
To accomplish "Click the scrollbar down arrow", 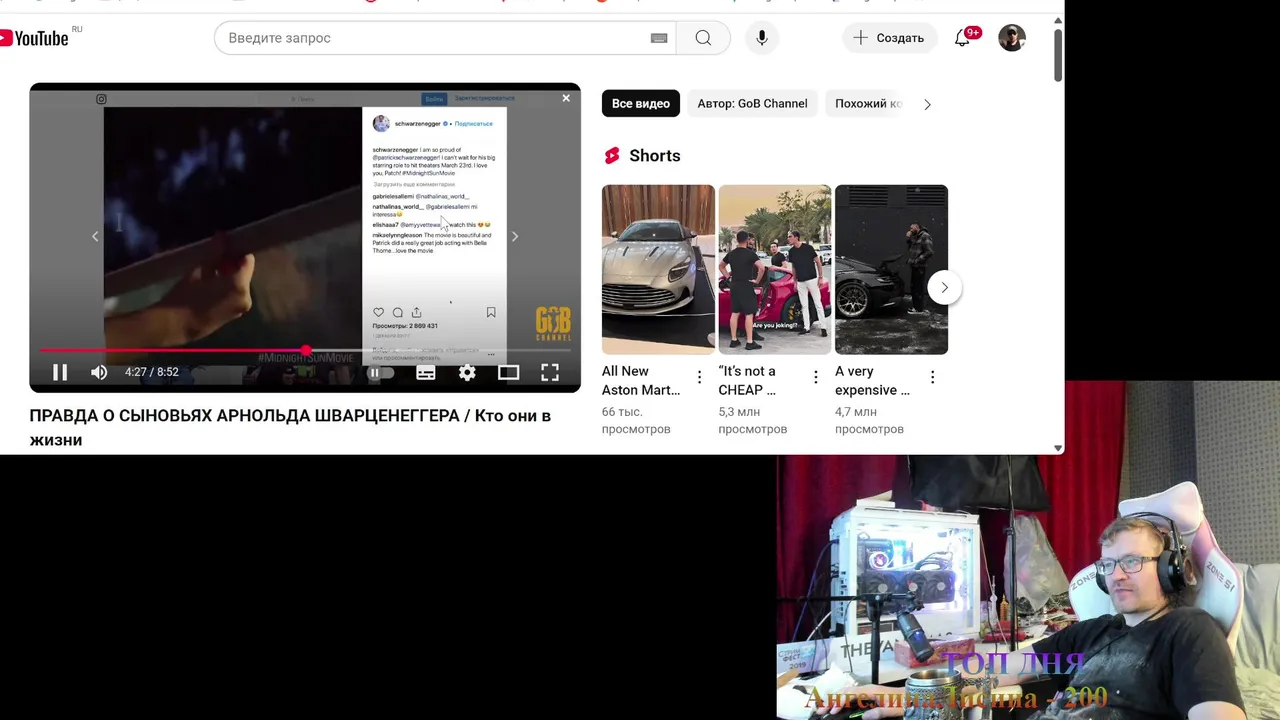I will point(1058,449).
